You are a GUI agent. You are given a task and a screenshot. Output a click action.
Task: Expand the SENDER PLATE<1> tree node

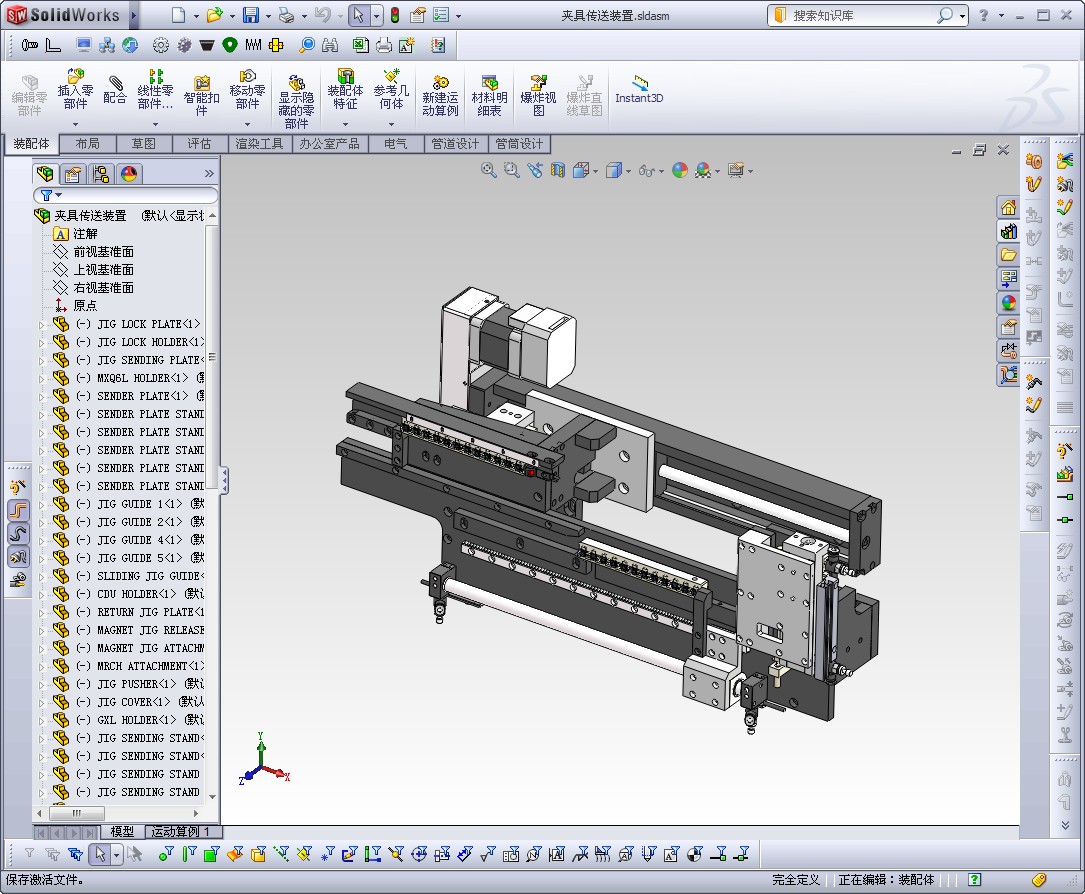point(42,396)
